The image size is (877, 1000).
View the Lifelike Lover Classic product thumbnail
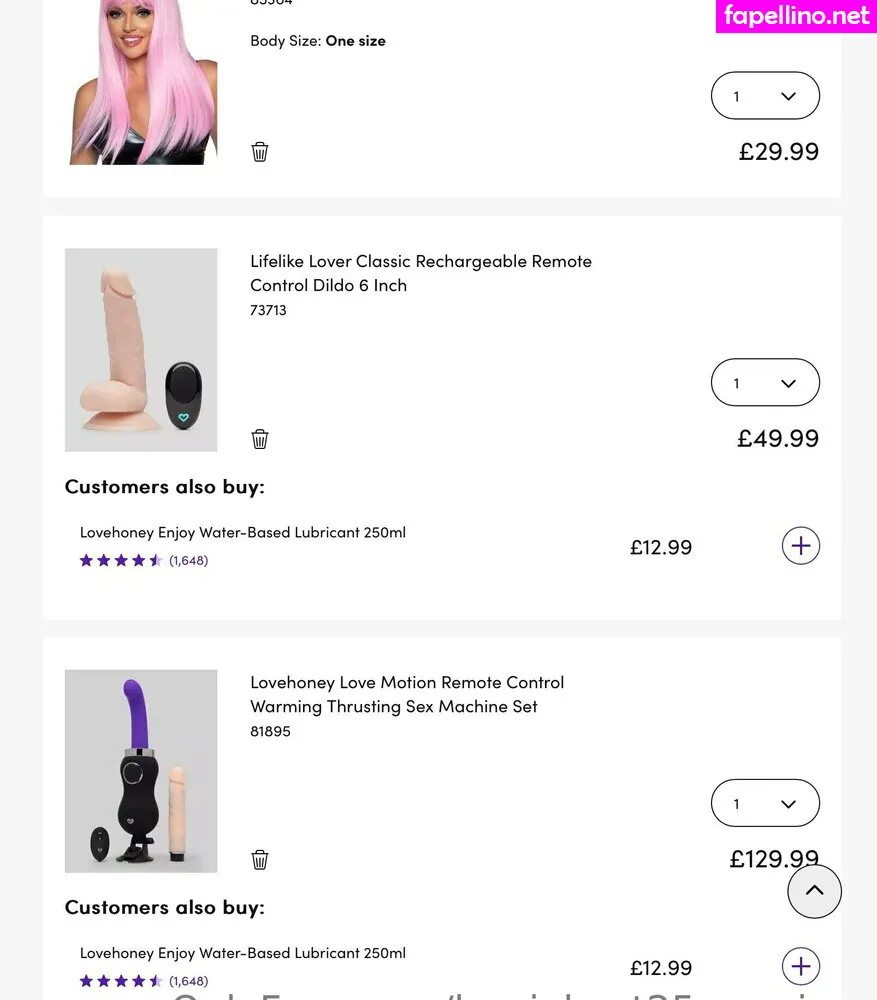141,350
